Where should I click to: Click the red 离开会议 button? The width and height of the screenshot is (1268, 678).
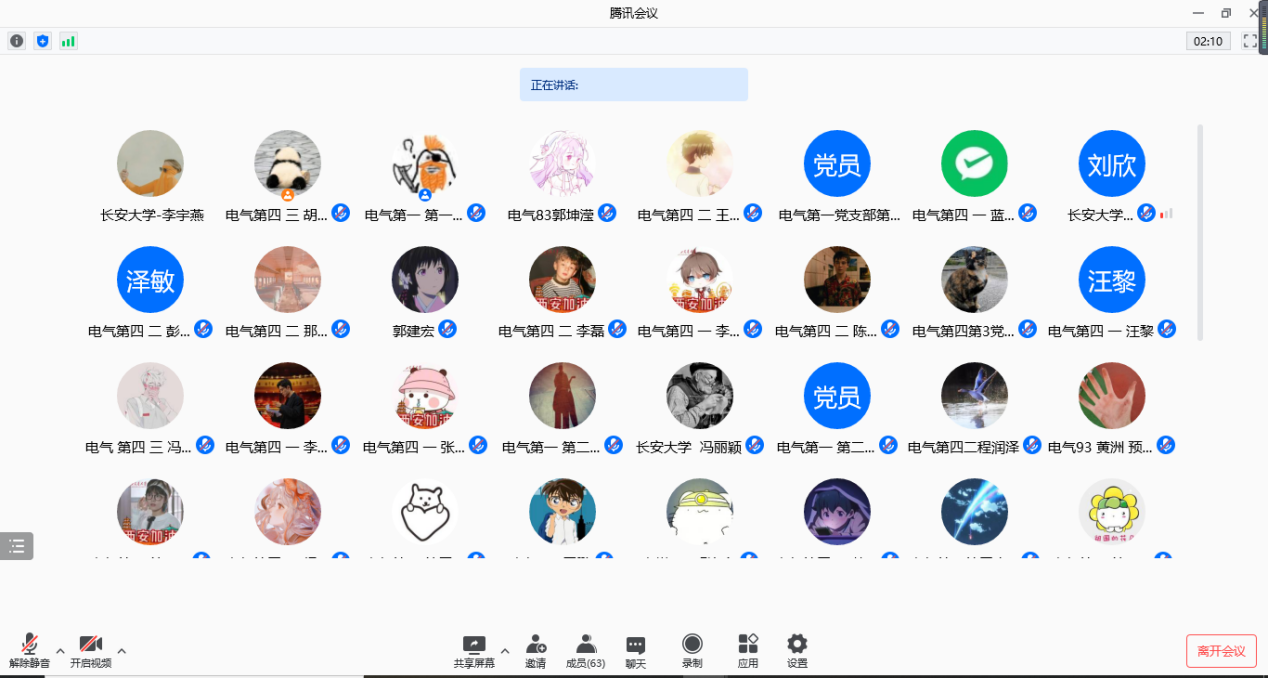pos(1221,651)
